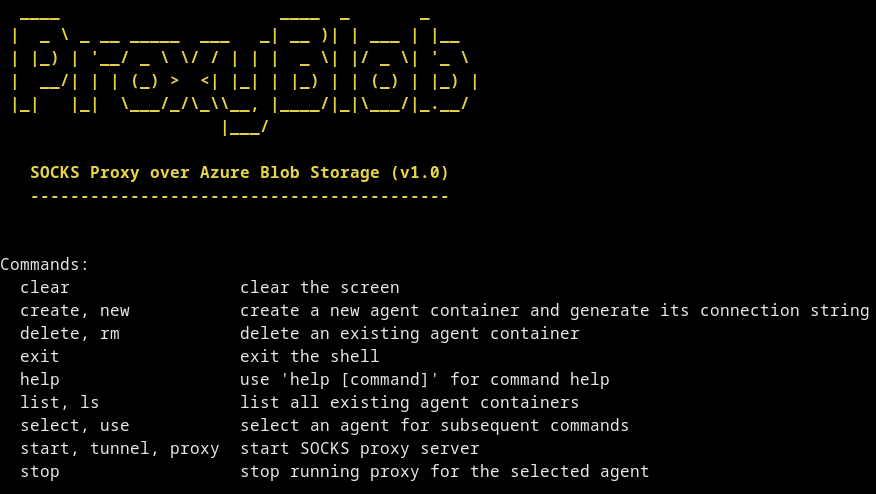Click the SOCKS Proxy over Azure Blob Storage title
The width and height of the screenshot is (876, 494).
(x=240, y=173)
